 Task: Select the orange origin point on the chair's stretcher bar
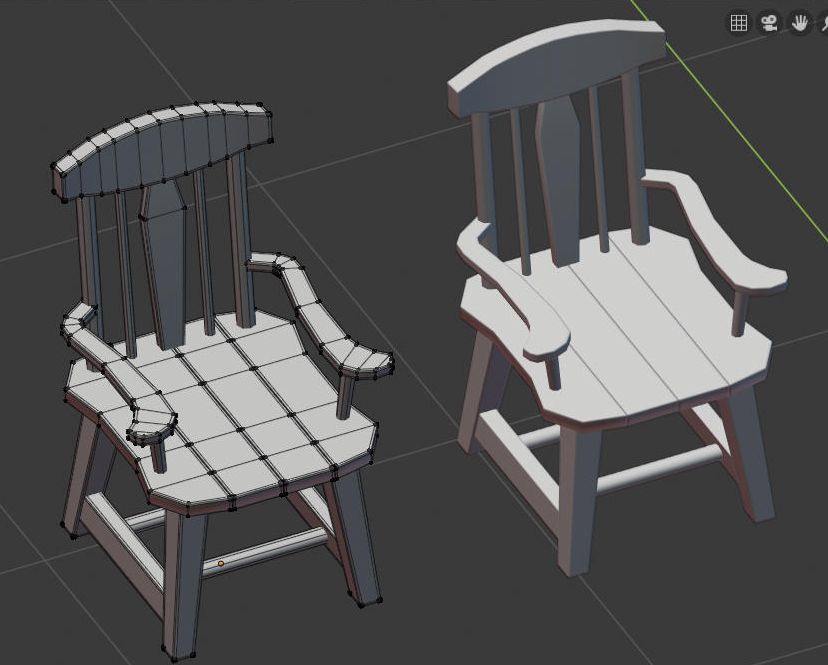221,564
